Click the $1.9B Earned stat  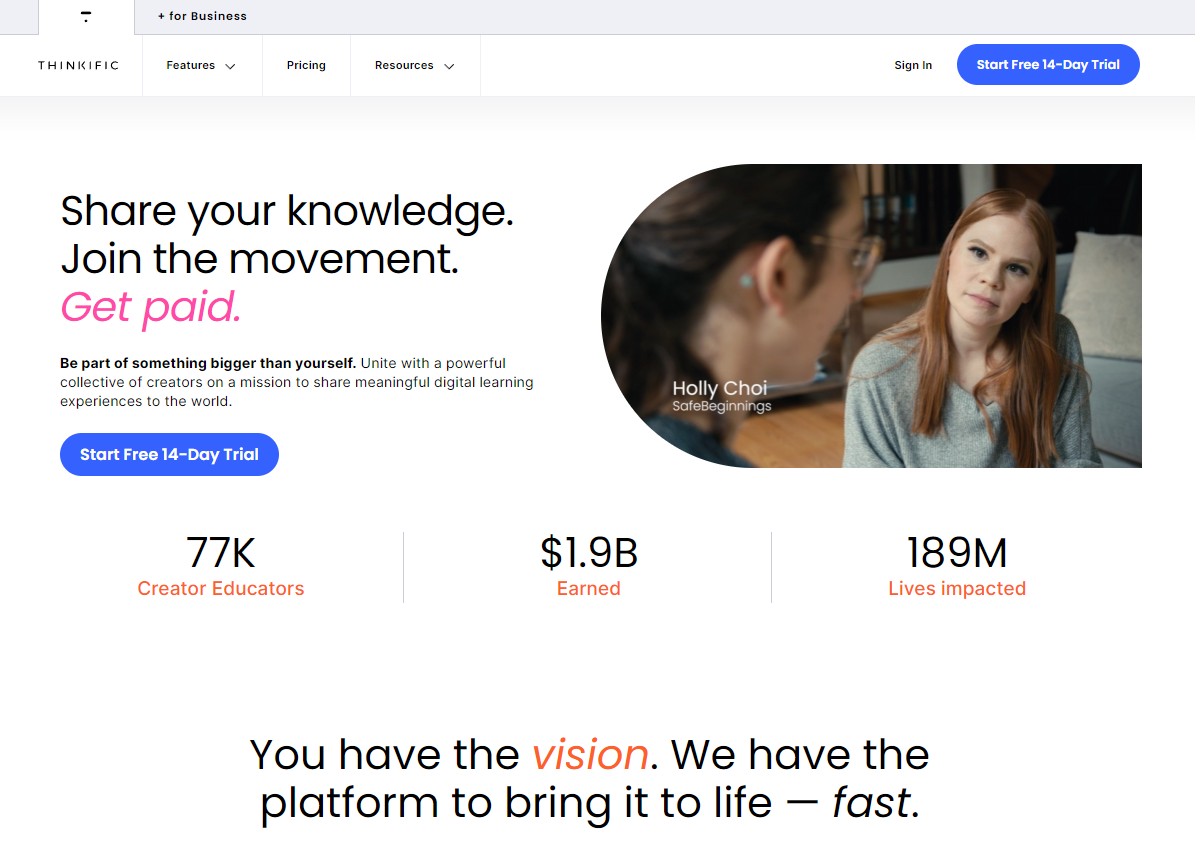pos(588,566)
